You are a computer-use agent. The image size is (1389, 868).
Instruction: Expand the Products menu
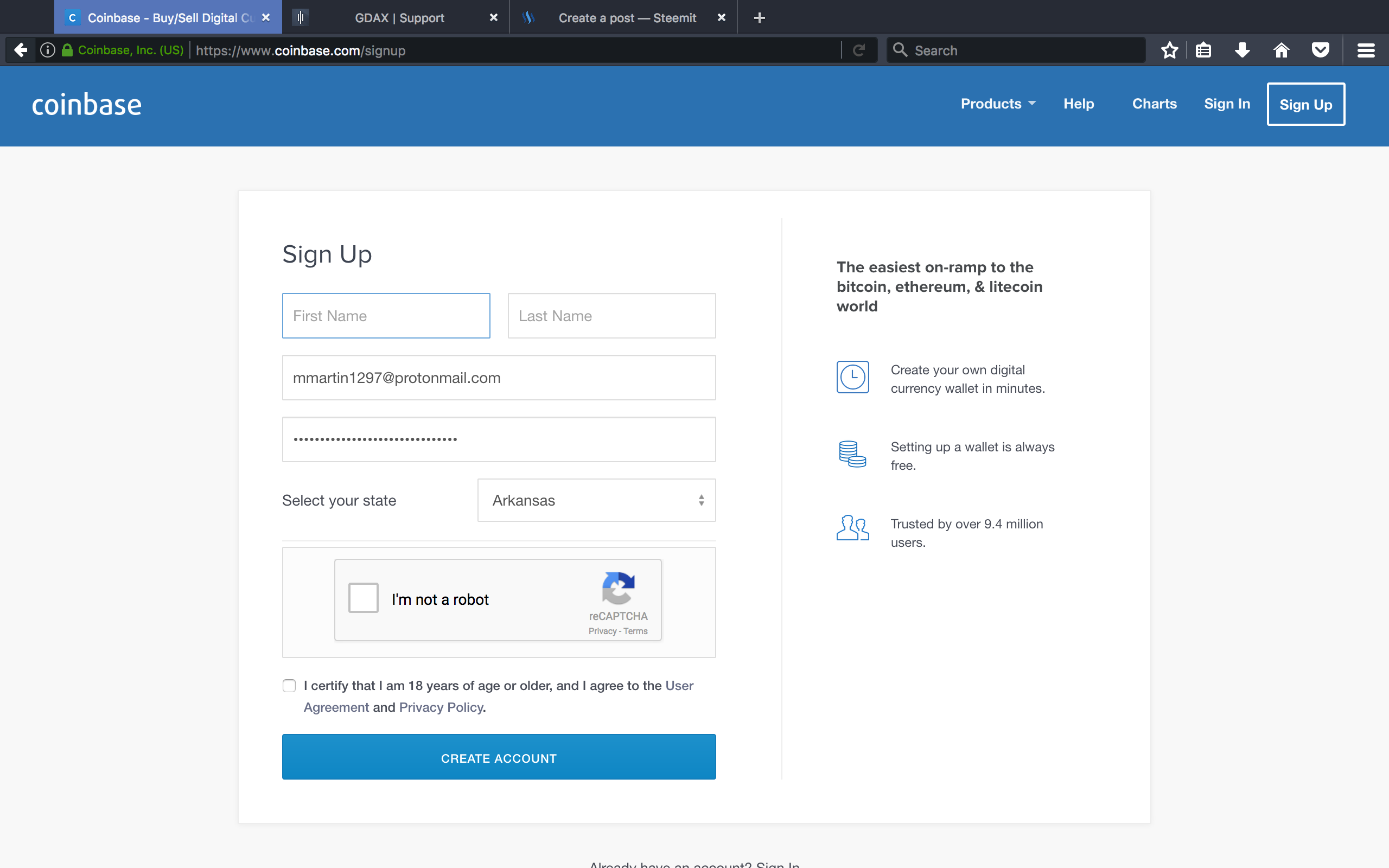tap(998, 104)
